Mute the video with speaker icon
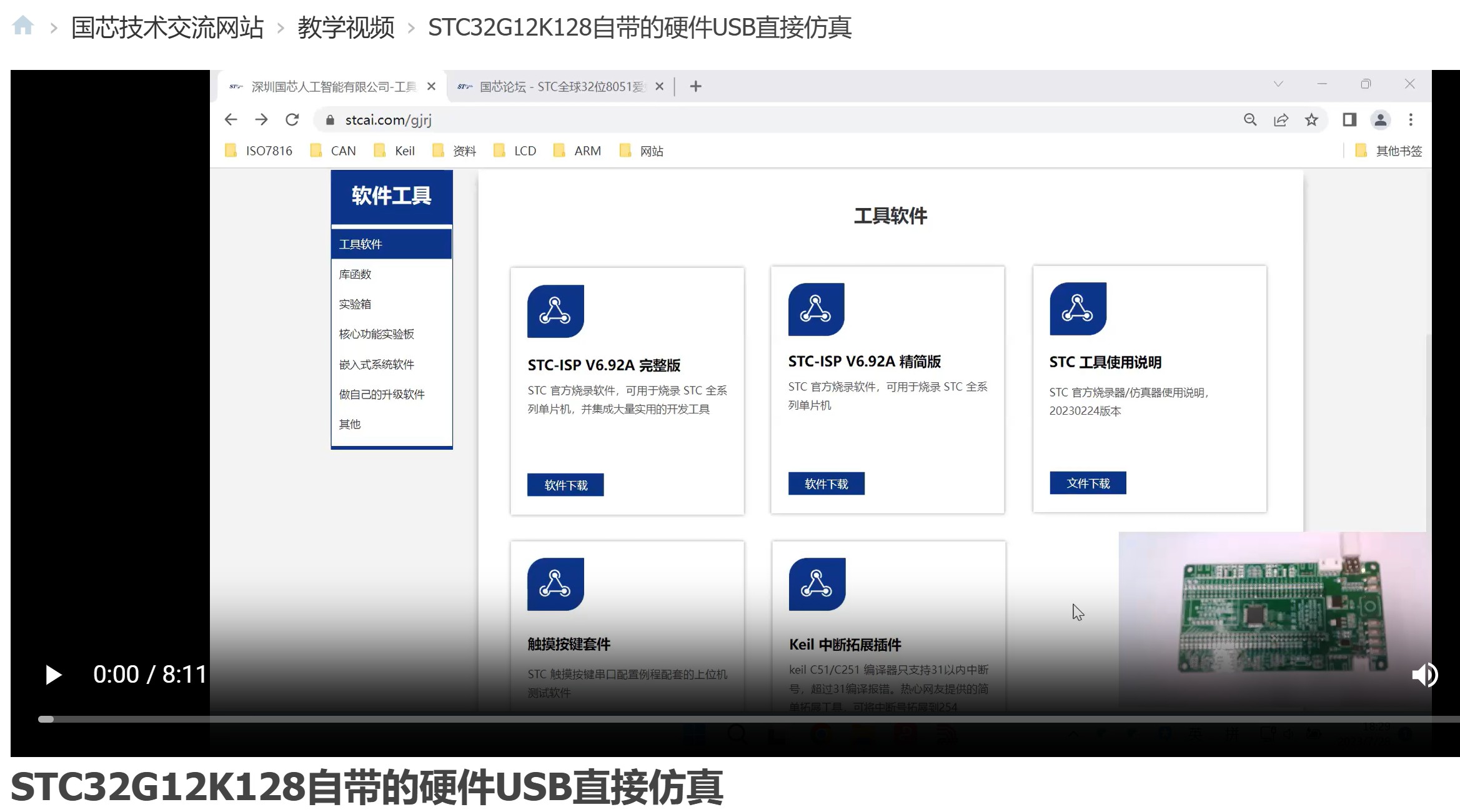Viewport: 1460px width, 812px height. pos(1424,675)
